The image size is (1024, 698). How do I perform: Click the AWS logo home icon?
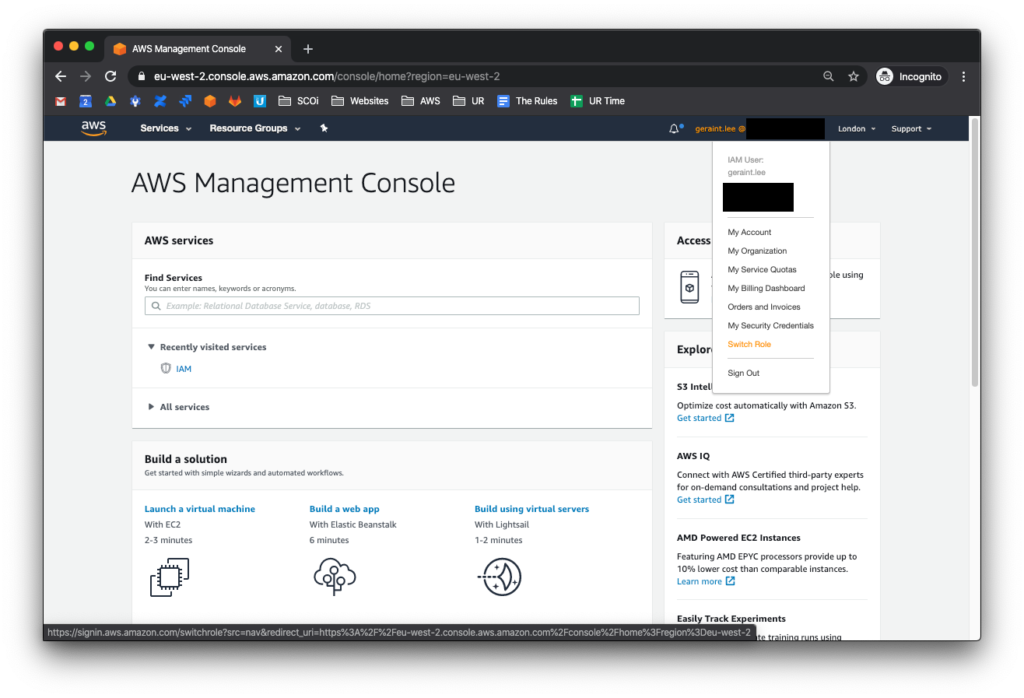(93, 128)
